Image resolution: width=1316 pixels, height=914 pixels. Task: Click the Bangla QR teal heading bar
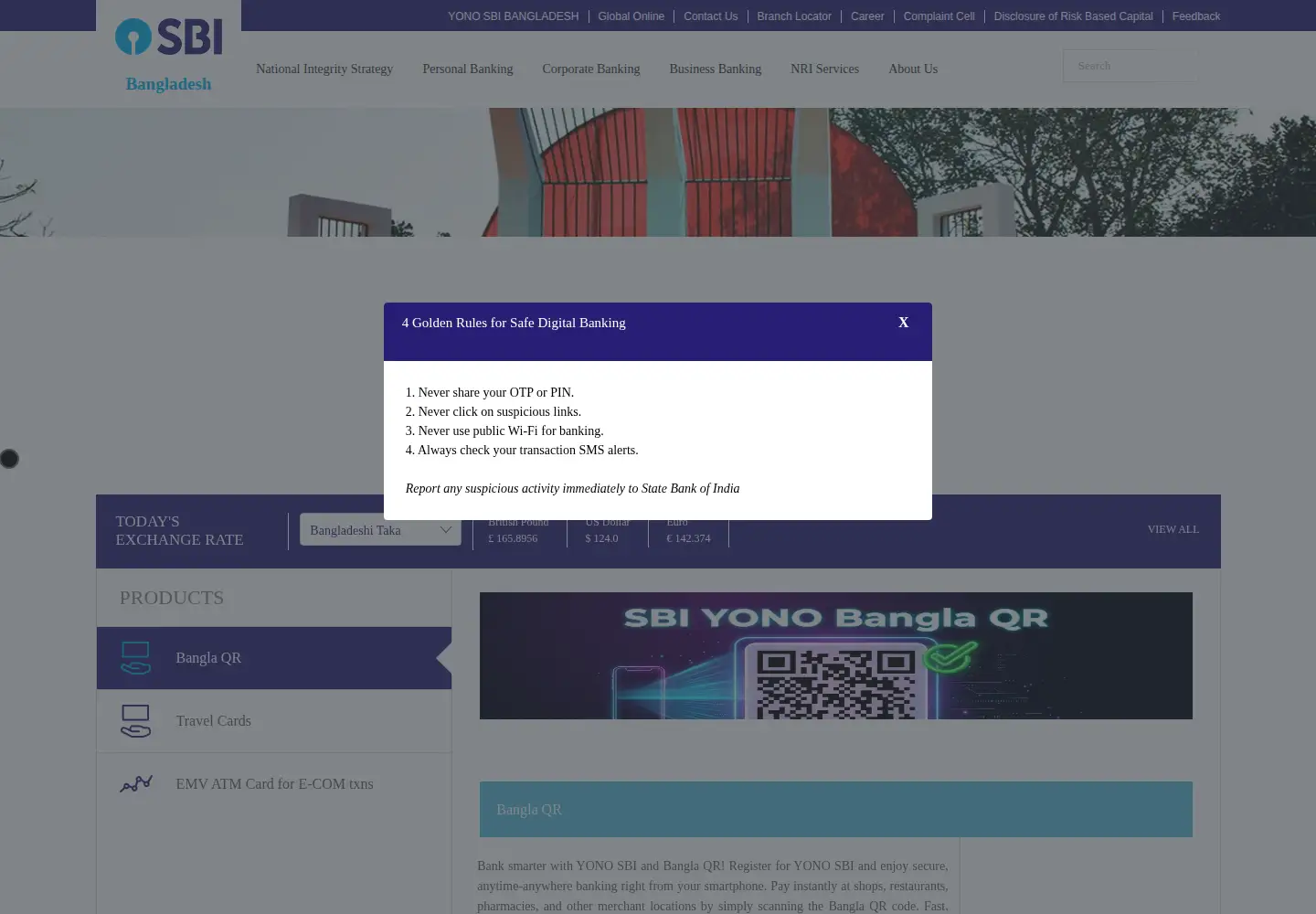pos(835,809)
